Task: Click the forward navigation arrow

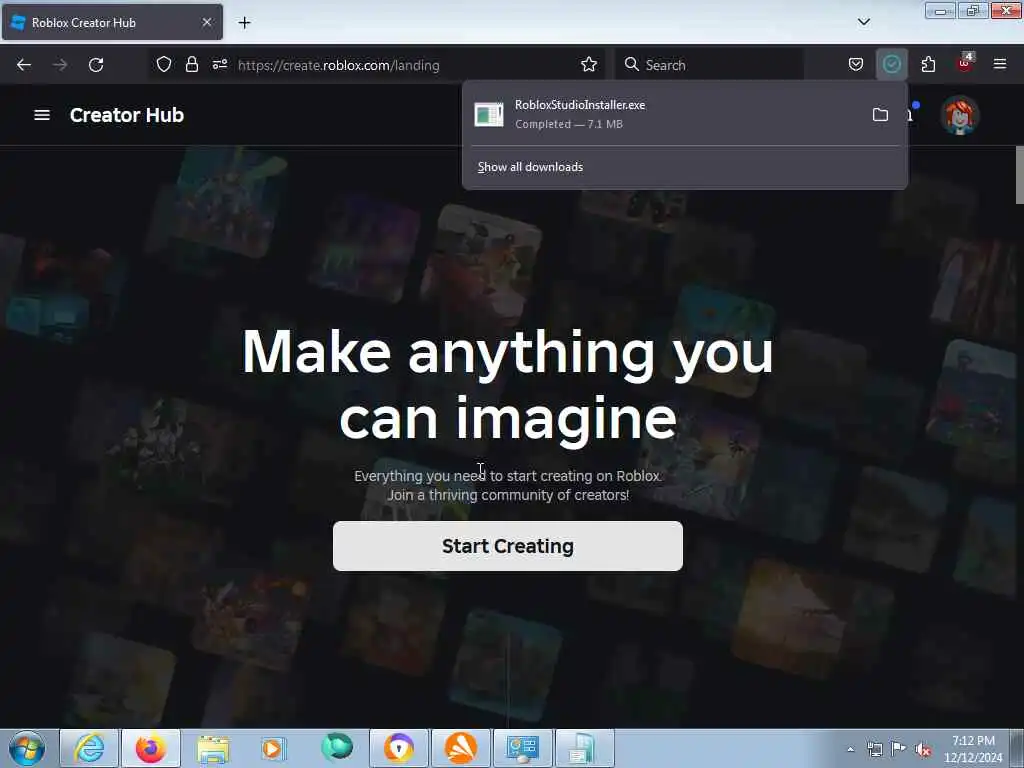Action: [x=60, y=65]
